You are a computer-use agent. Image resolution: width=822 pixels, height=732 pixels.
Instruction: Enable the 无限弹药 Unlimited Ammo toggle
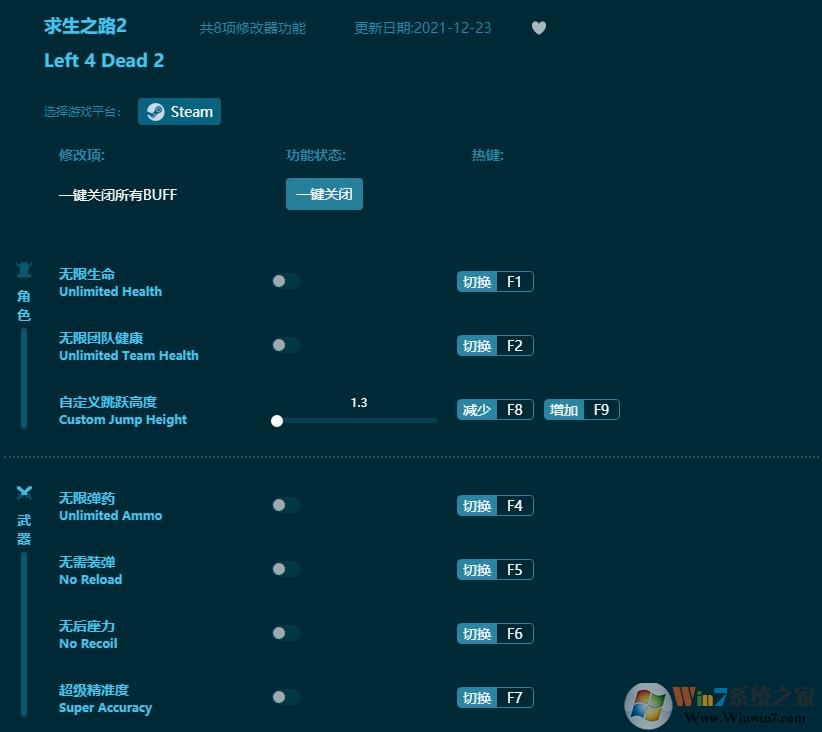click(x=285, y=505)
